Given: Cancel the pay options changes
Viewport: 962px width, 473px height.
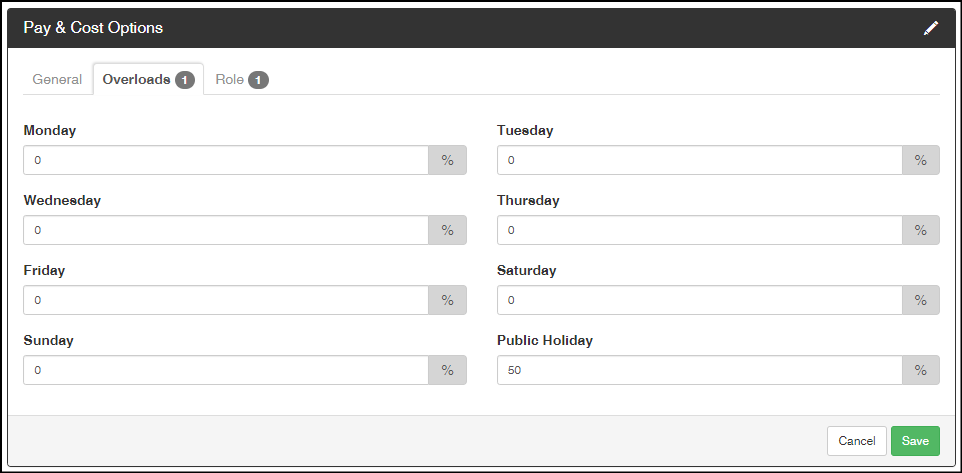Looking at the screenshot, I should [856, 441].
